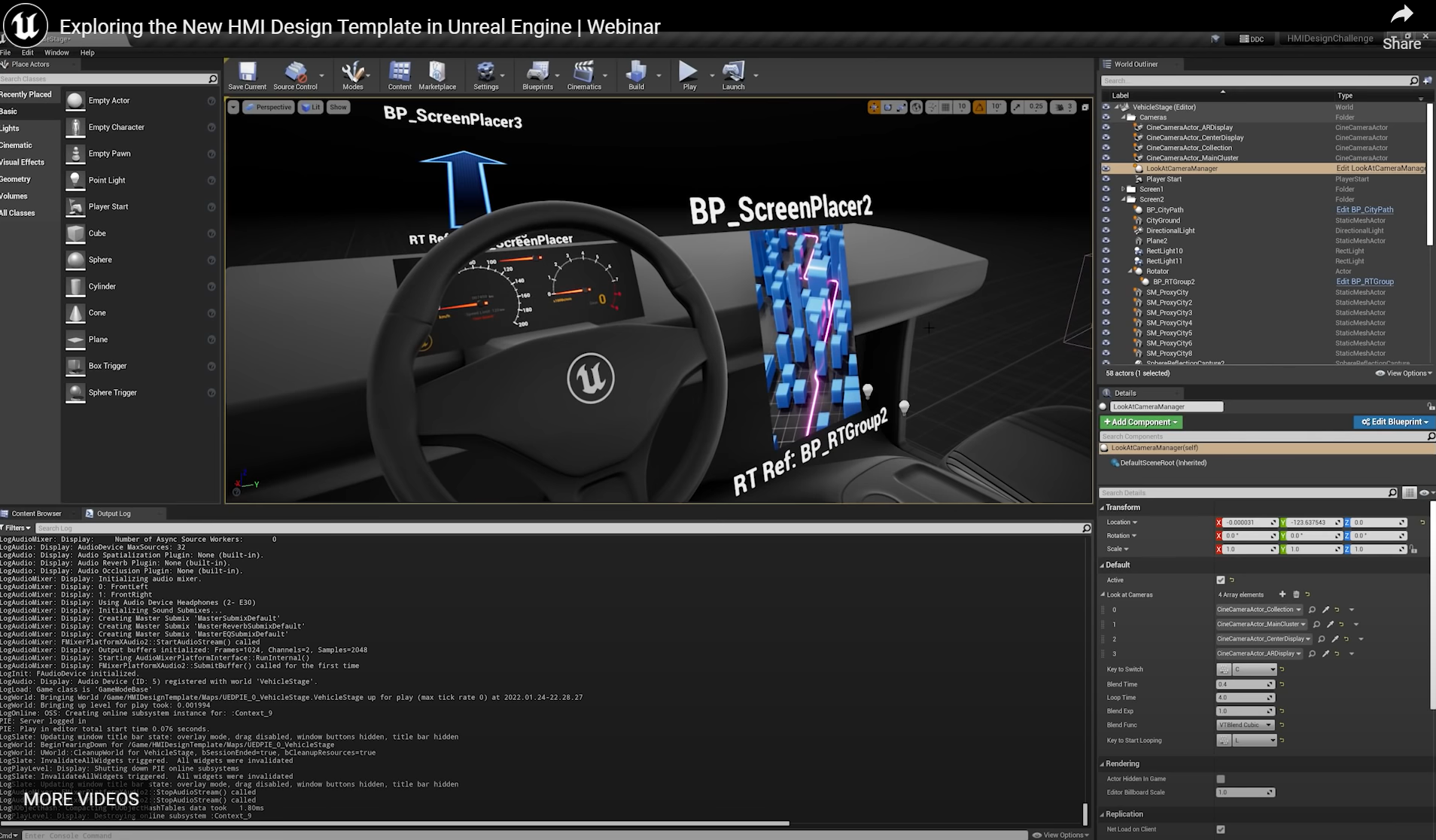
Task: Open the Perspective viewport dropdown
Action: pos(268,108)
